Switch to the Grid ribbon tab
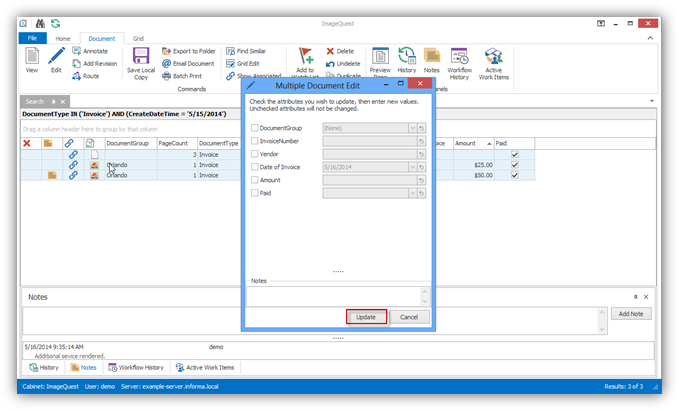Screen dimensions: 679x411 pyautogui.click(x=138, y=39)
